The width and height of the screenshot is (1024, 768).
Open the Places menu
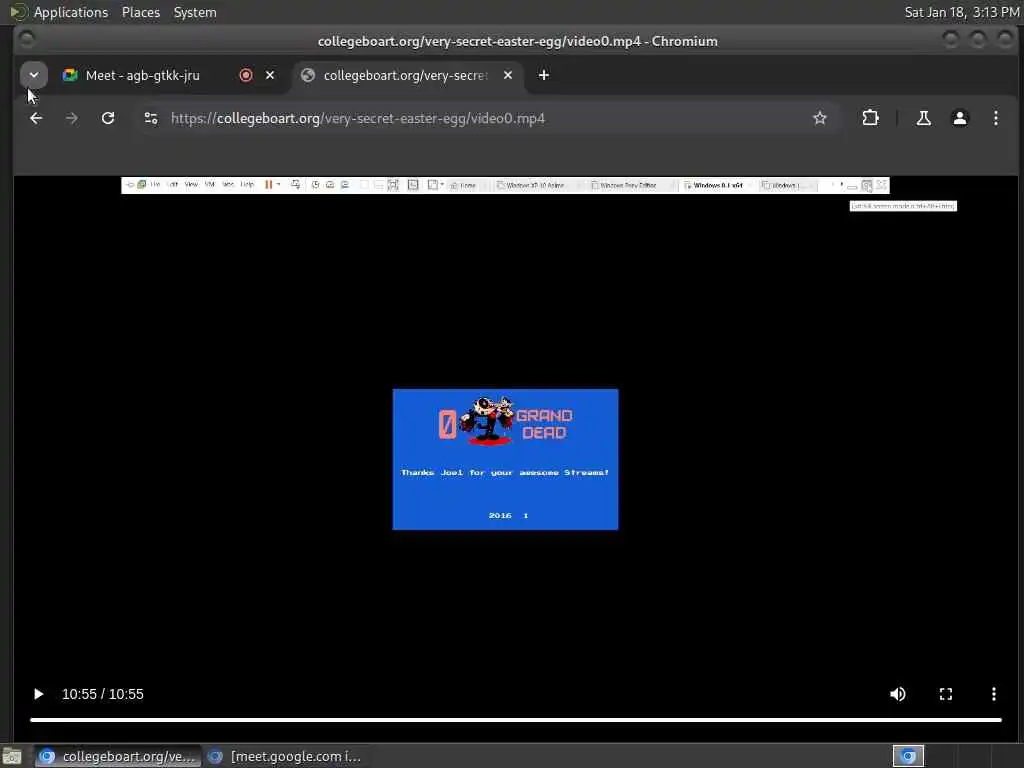tap(140, 12)
